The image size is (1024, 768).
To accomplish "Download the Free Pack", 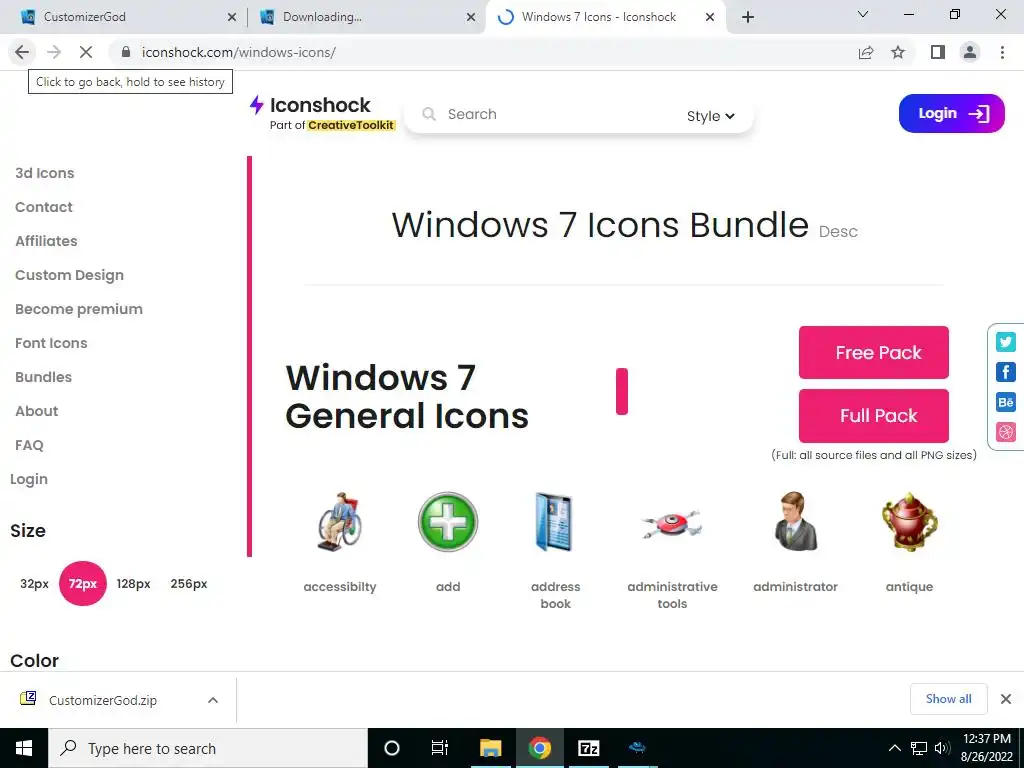I will coord(874,353).
